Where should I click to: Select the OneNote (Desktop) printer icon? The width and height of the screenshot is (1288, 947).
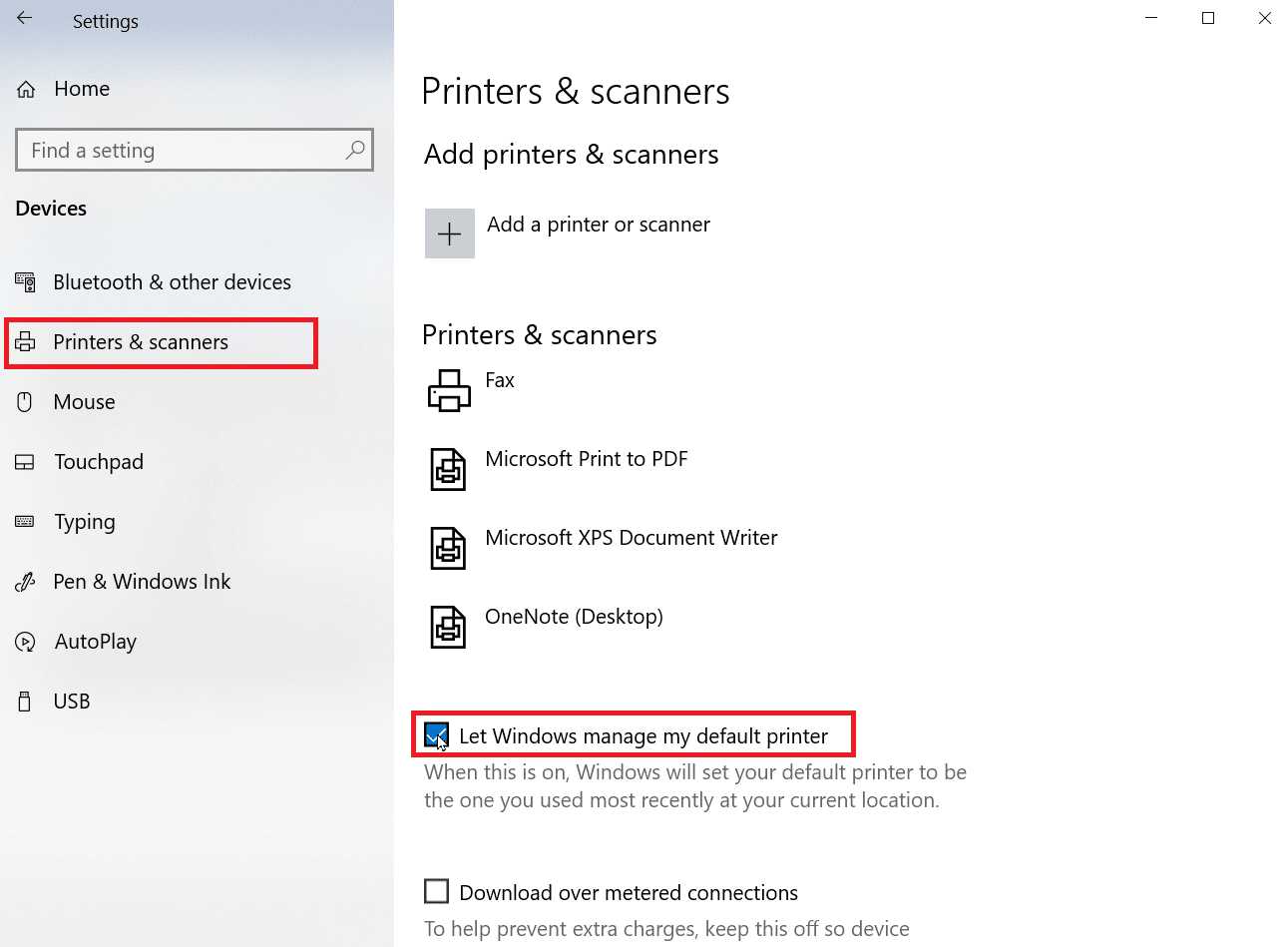pyautogui.click(x=448, y=627)
